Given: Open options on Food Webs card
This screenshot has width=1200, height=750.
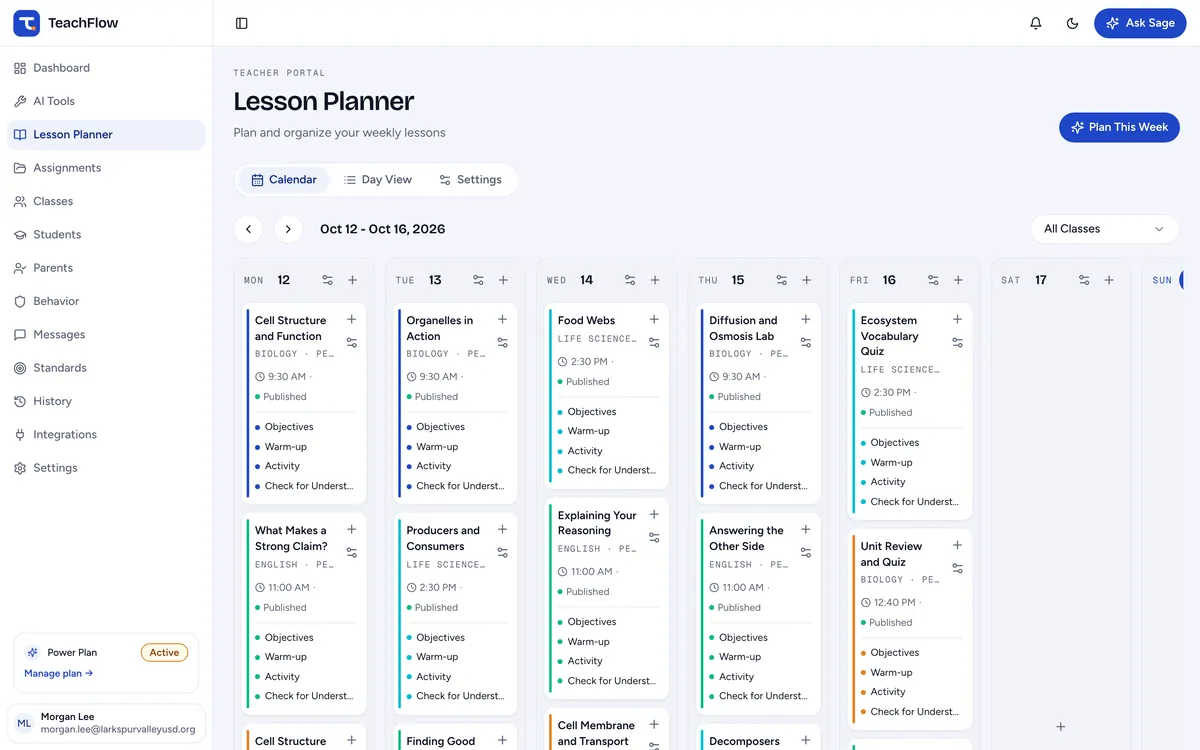Looking at the screenshot, I should [654, 342].
